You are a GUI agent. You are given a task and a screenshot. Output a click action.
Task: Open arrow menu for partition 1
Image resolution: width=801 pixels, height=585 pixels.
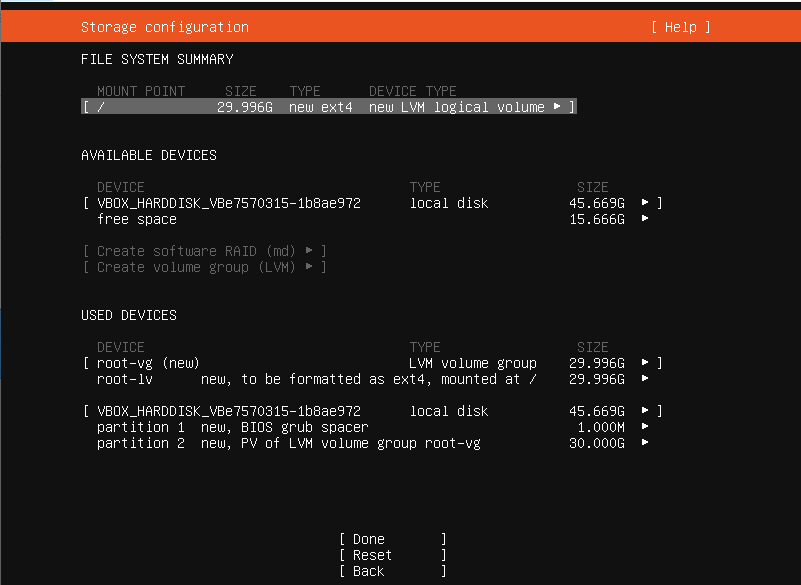coord(645,426)
